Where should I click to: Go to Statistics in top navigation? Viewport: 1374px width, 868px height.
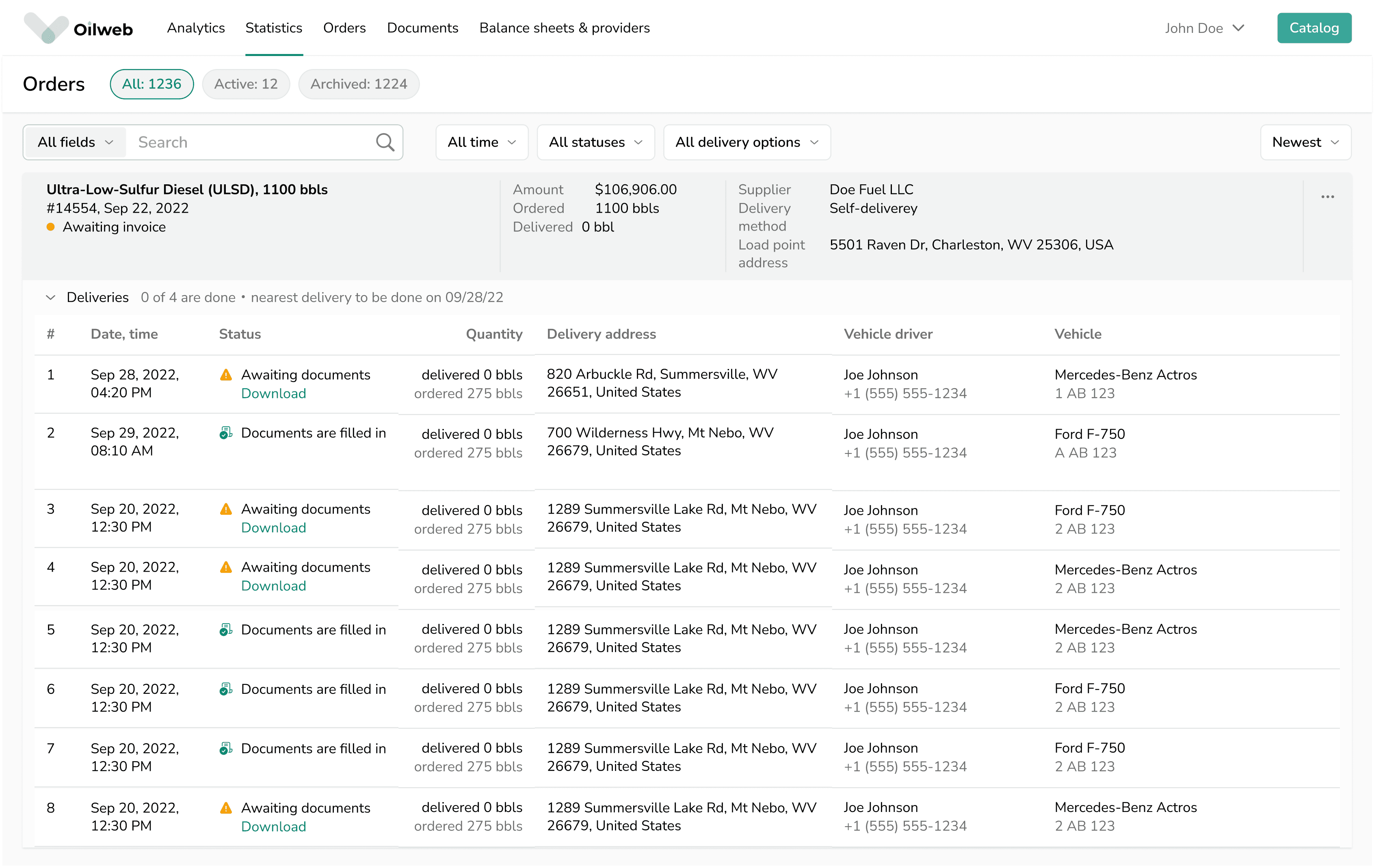pos(274,28)
